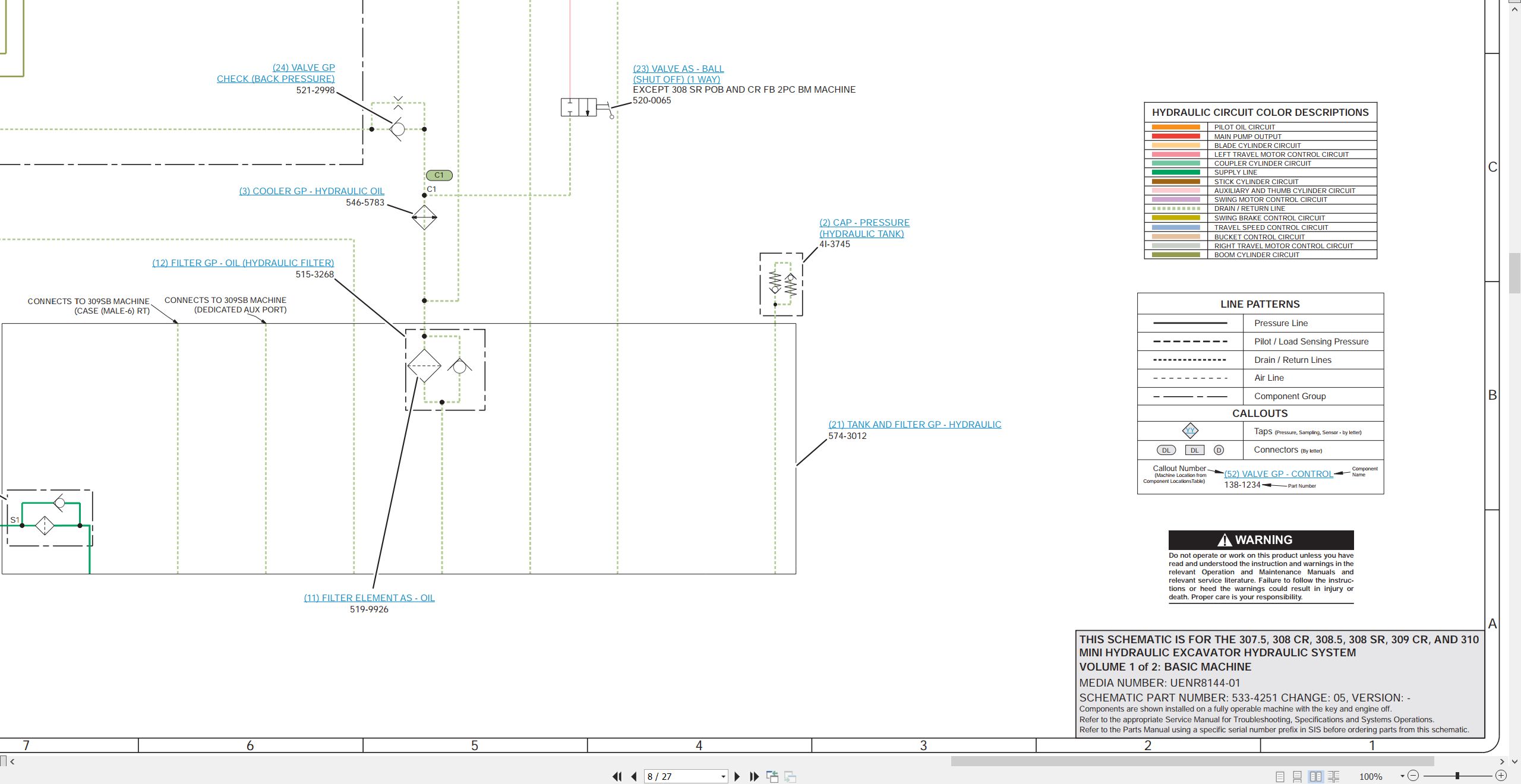Click the back pressure check valve symbol
The height and width of the screenshot is (784, 1521).
click(397, 128)
